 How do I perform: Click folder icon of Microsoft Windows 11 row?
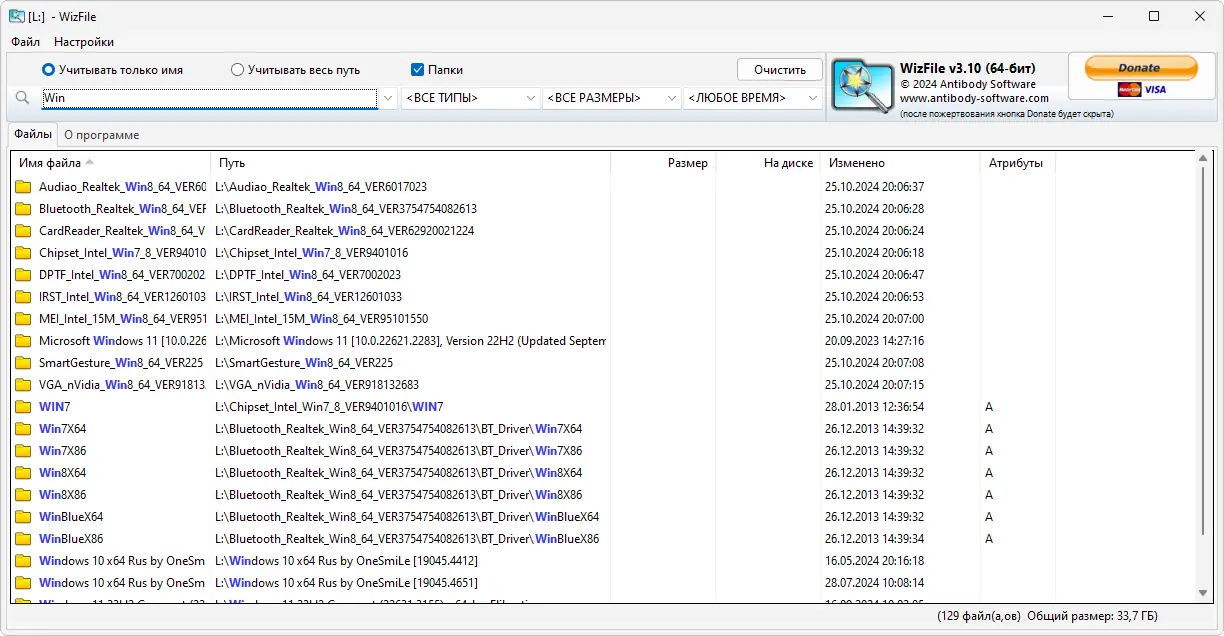click(x=23, y=341)
